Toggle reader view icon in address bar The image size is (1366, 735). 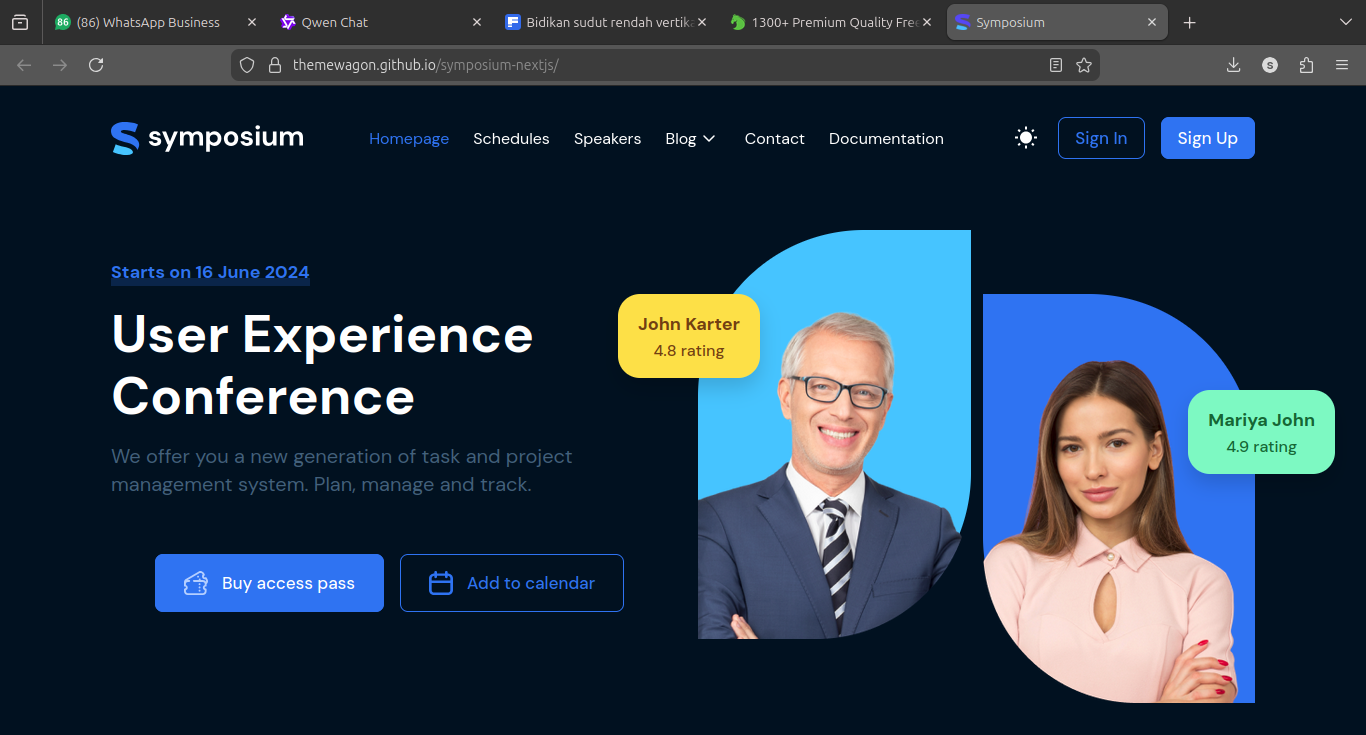(1056, 65)
